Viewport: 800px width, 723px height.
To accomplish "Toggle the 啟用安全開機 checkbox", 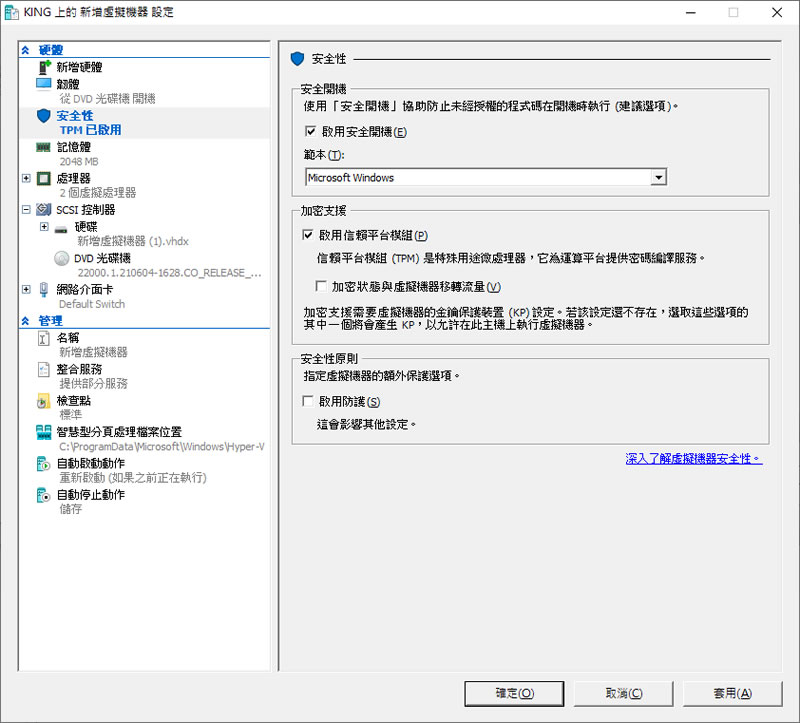I will (310, 132).
